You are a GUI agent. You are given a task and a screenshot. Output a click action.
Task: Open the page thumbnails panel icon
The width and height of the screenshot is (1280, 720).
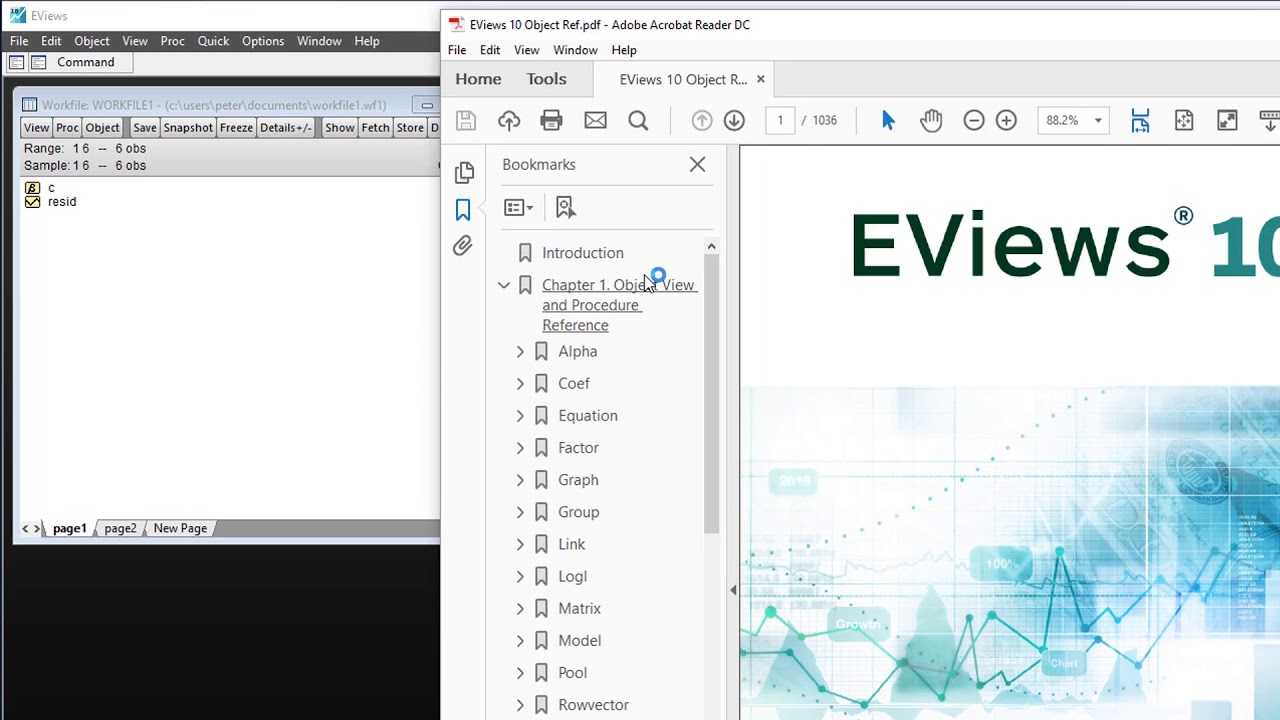[x=463, y=173]
